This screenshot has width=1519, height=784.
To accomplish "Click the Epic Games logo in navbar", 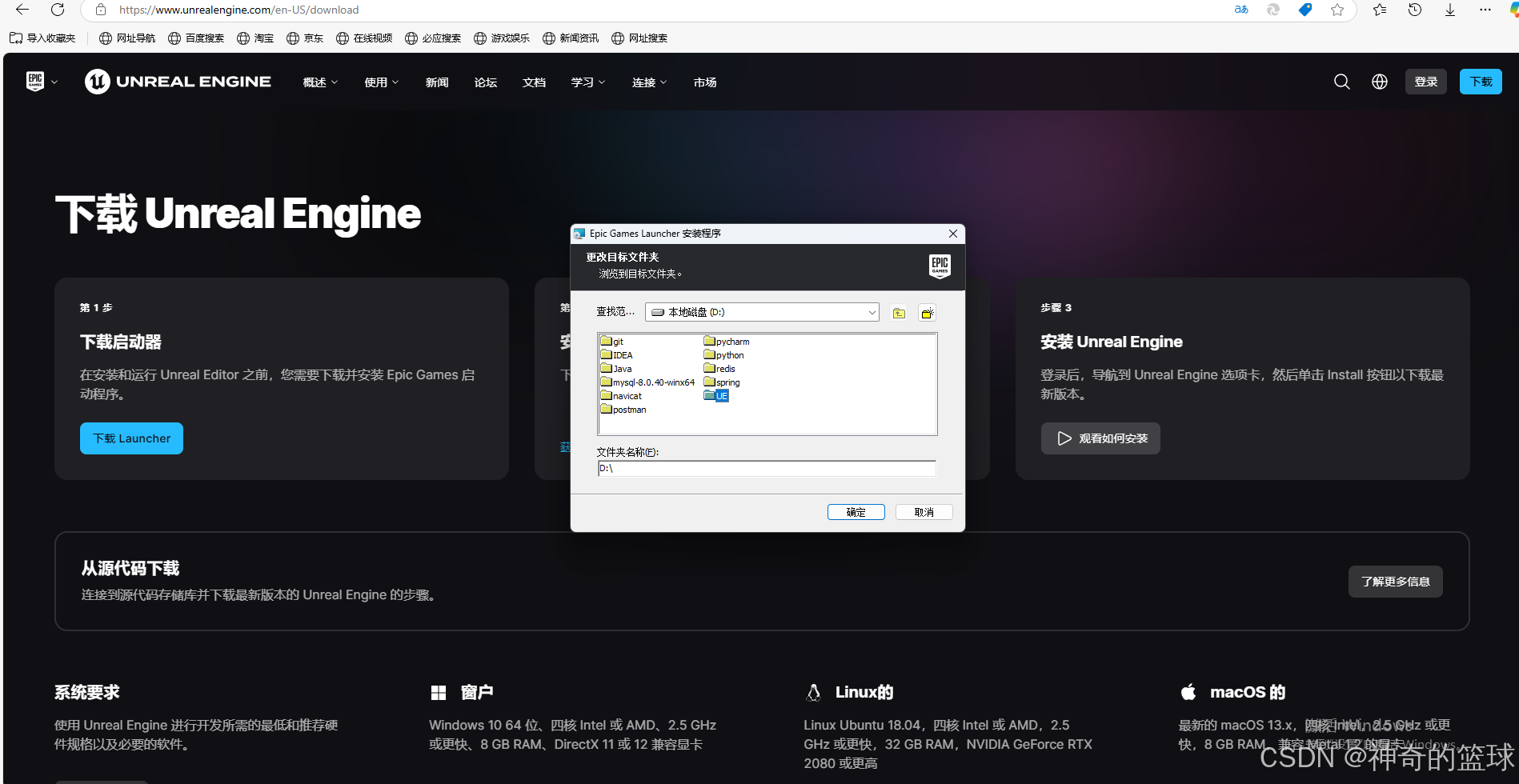I will (35, 82).
